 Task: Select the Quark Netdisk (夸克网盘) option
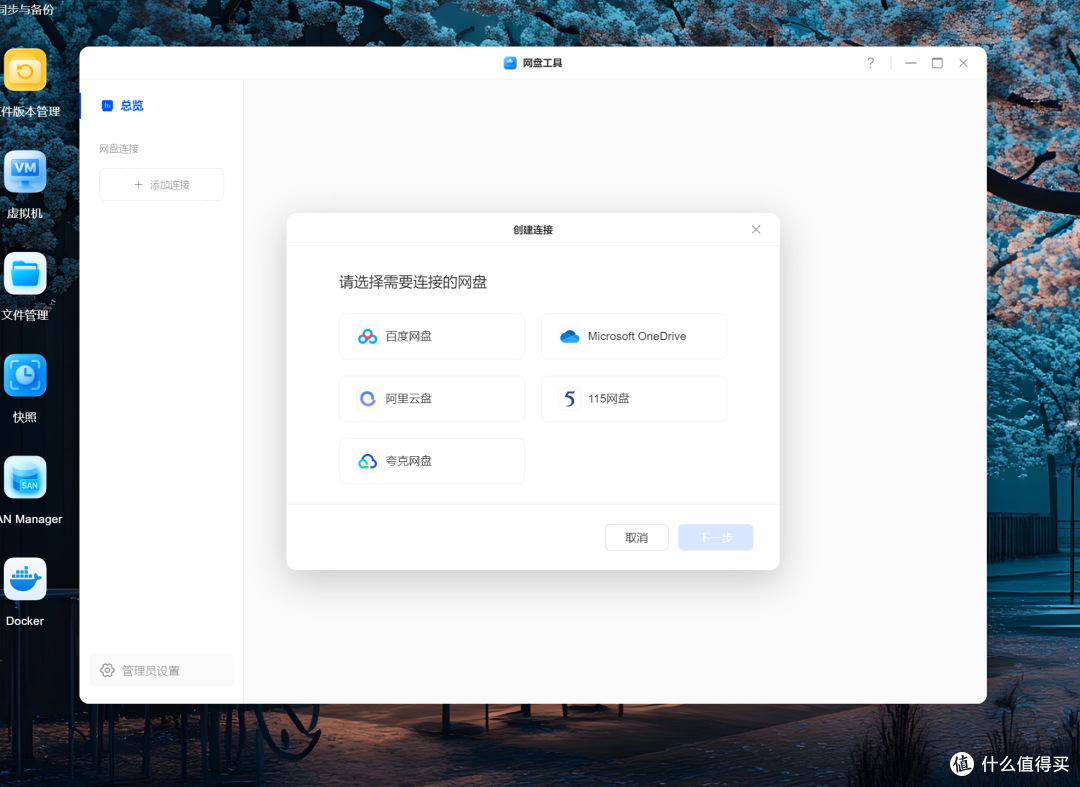pyautogui.click(x=432, y=461)
